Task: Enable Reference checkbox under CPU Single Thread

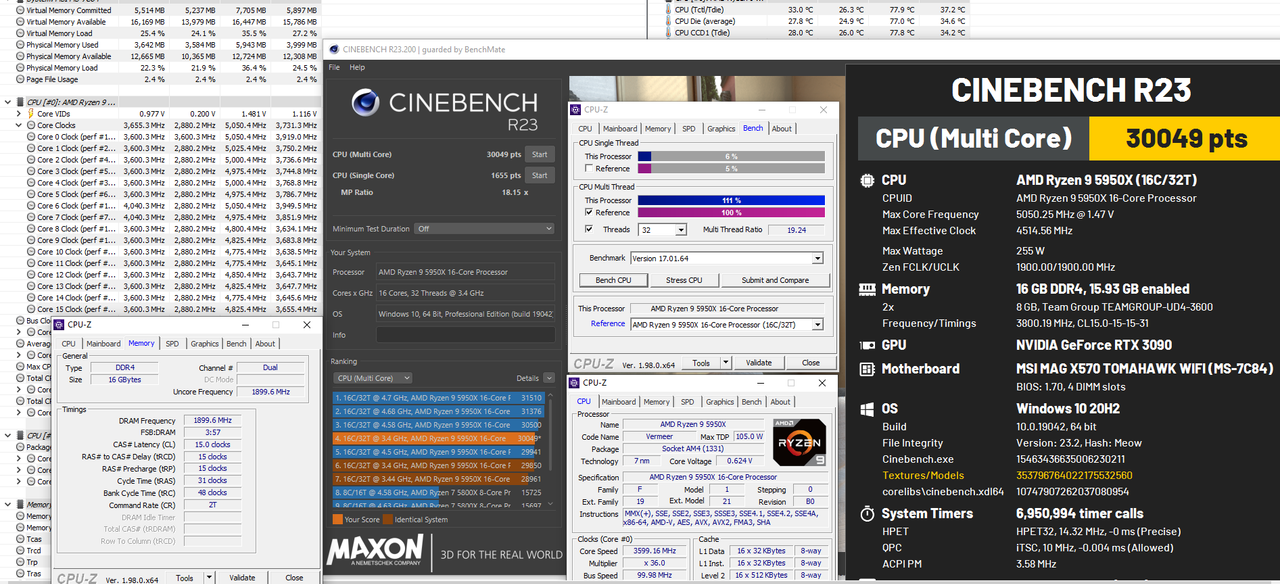Action: coord(588,169)
